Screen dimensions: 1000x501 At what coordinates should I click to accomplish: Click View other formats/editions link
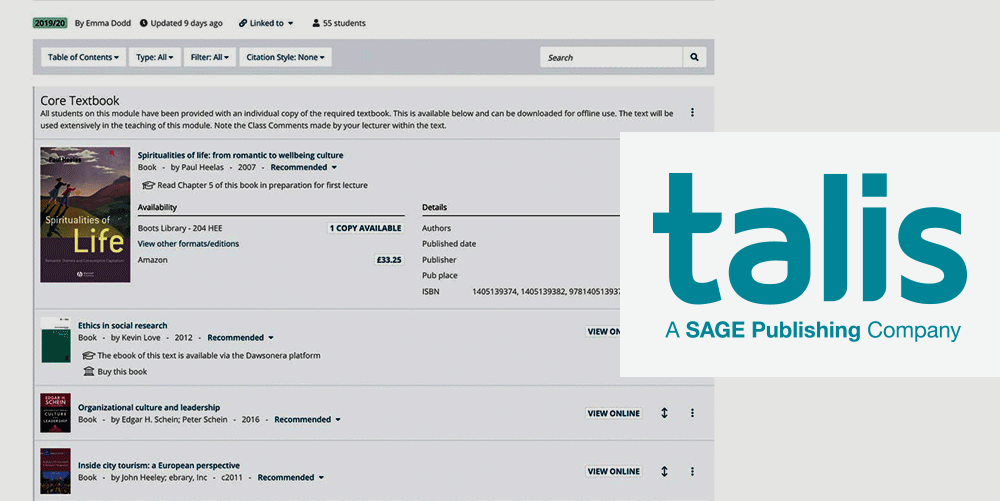click(188, 244)
